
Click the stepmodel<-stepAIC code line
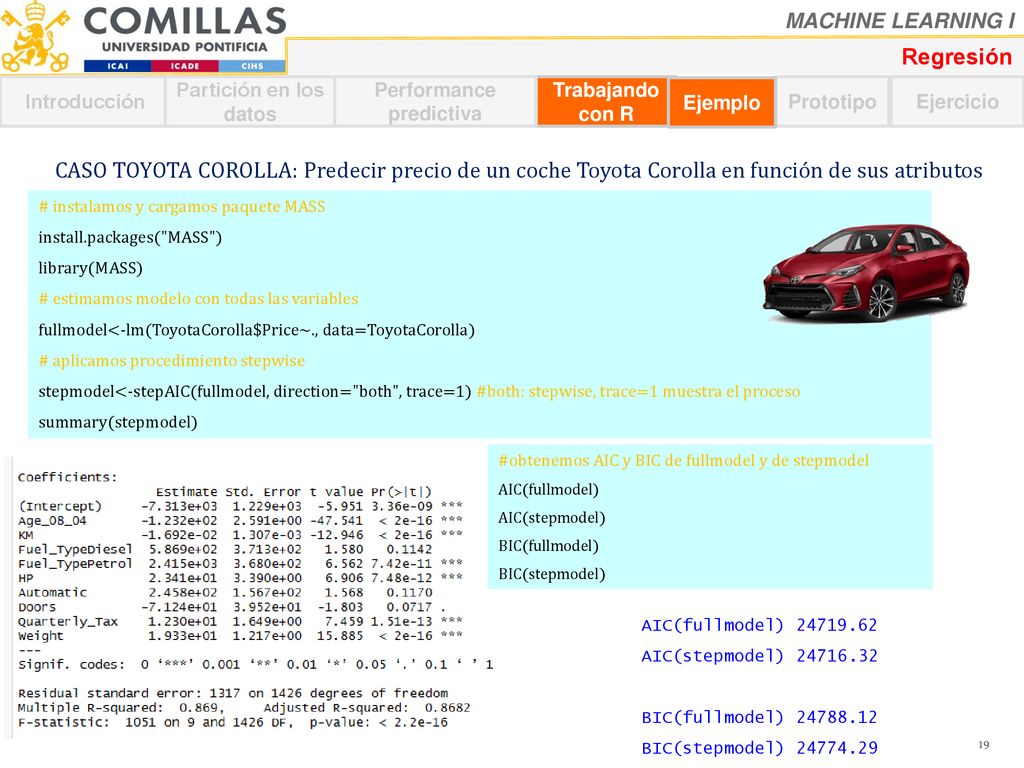tap(255, 391)
